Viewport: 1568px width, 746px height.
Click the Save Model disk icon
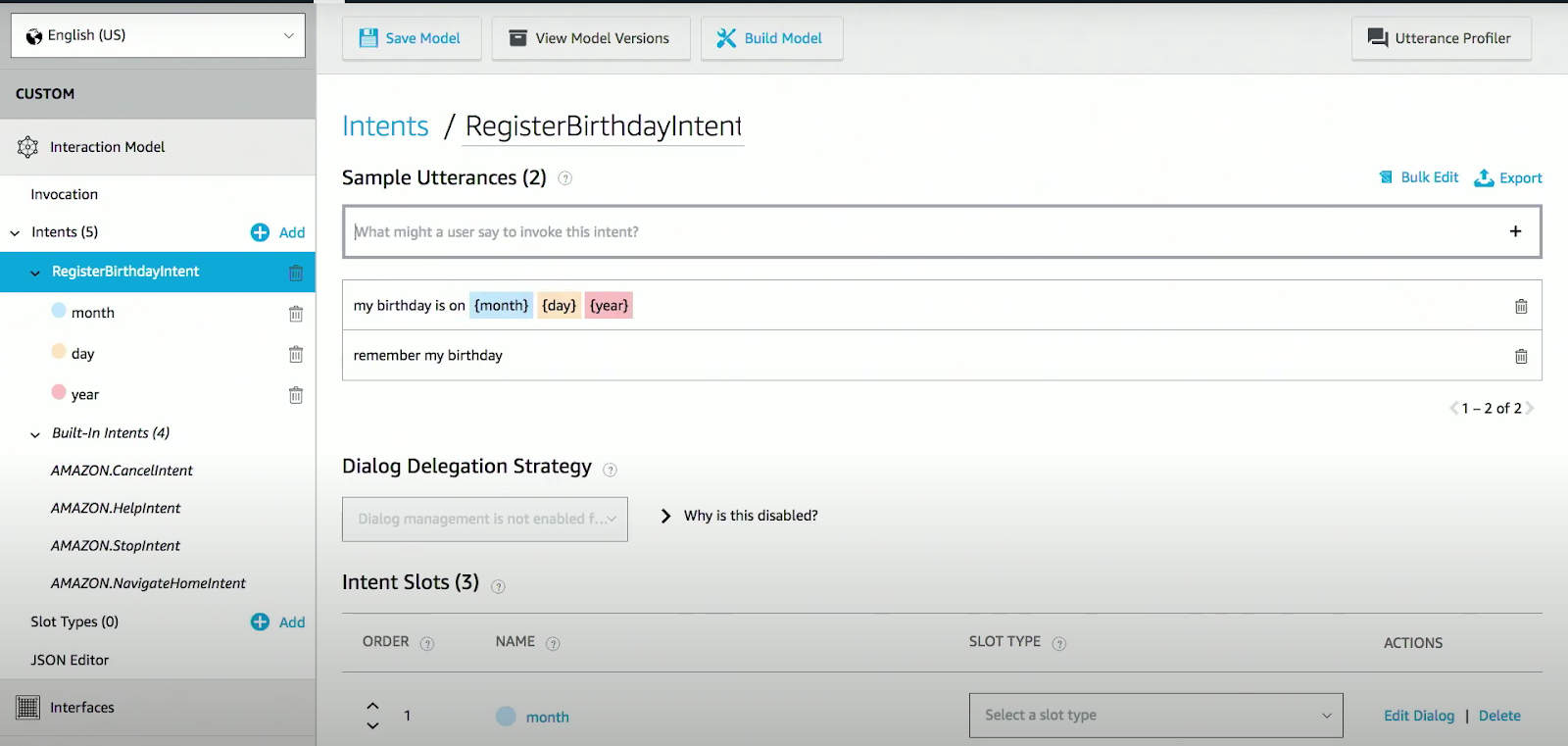tap(368, 38)
